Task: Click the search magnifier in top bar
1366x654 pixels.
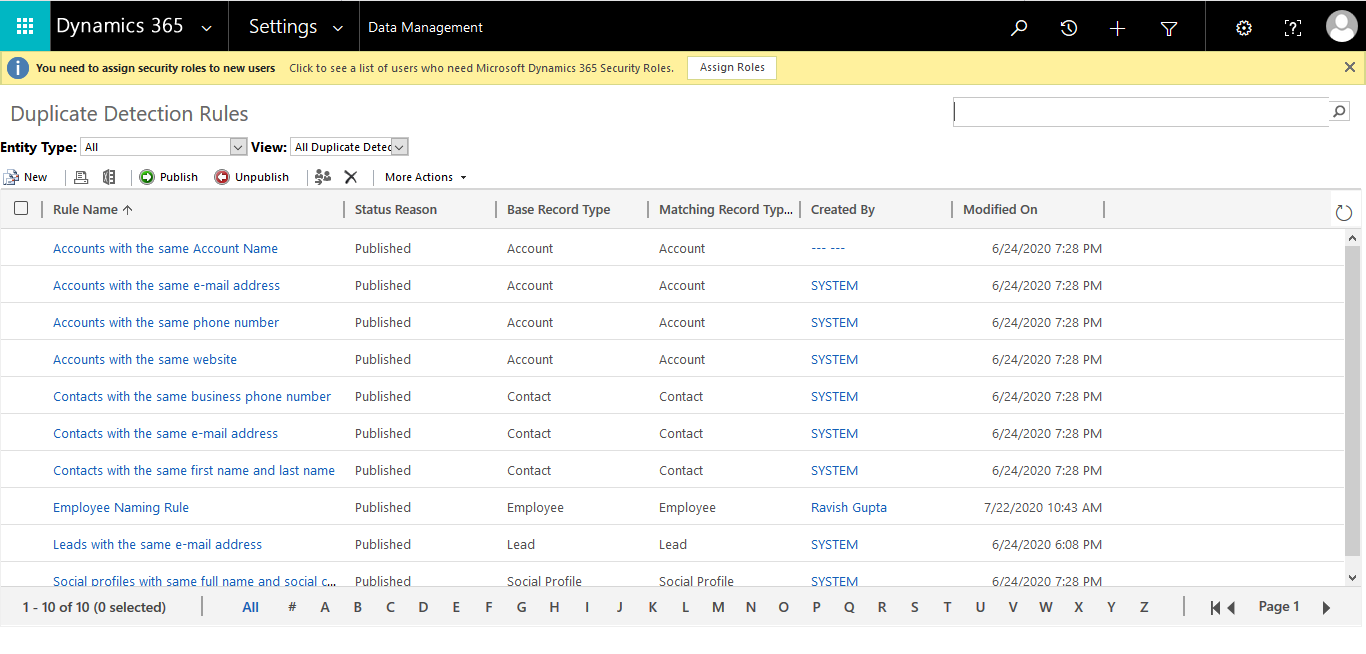Action: pos(1019,28)
